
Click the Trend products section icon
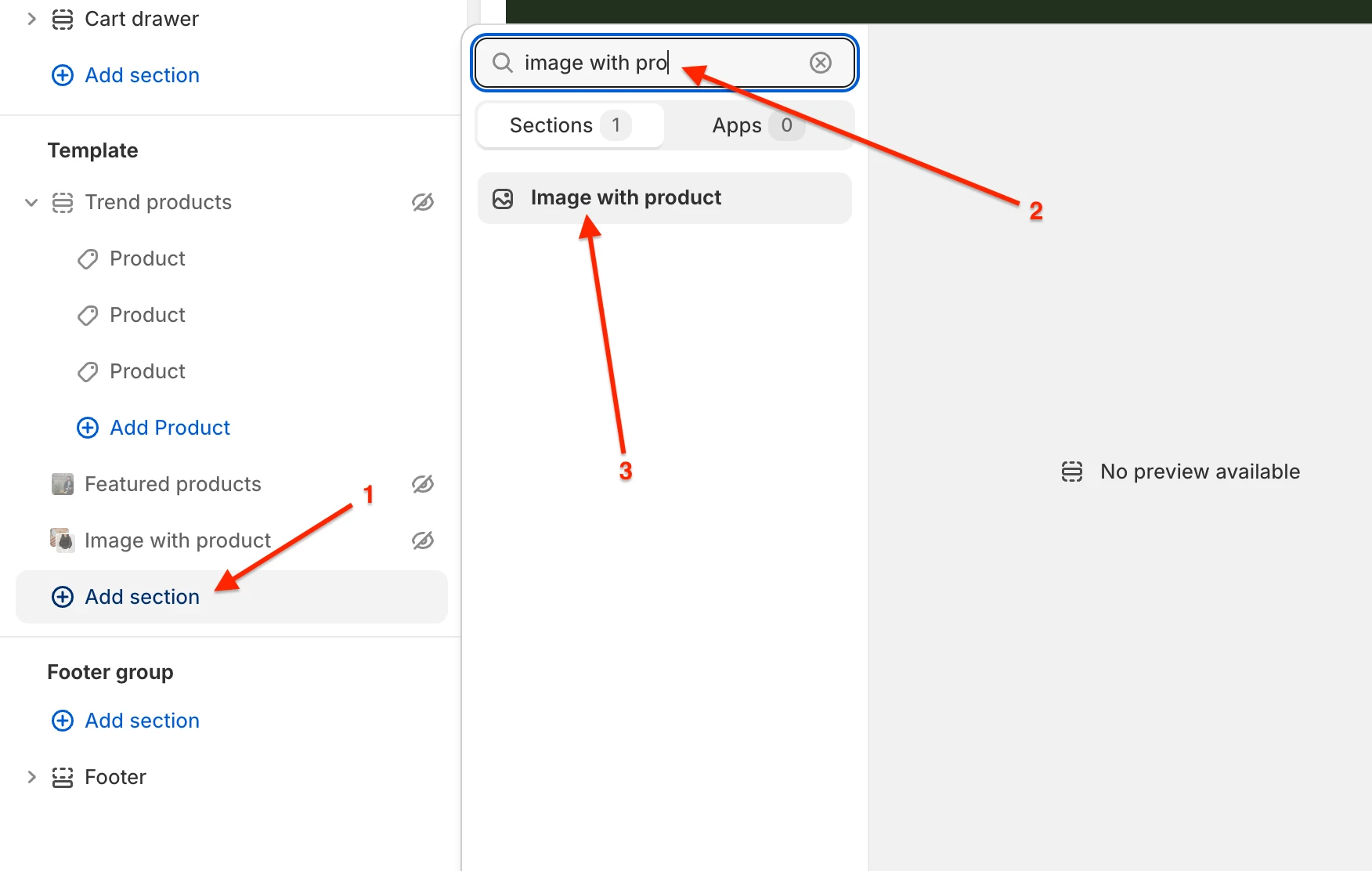[x=63, y=202]
